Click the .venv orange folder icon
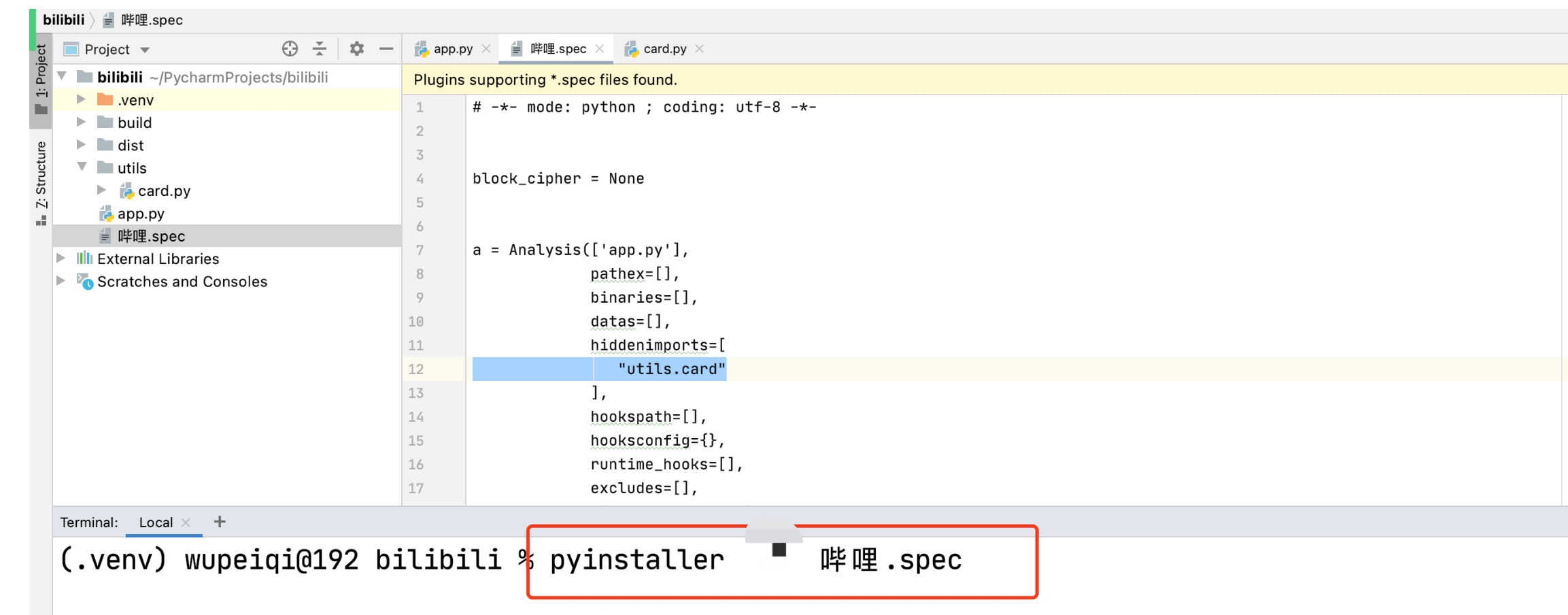 point(105,99)
